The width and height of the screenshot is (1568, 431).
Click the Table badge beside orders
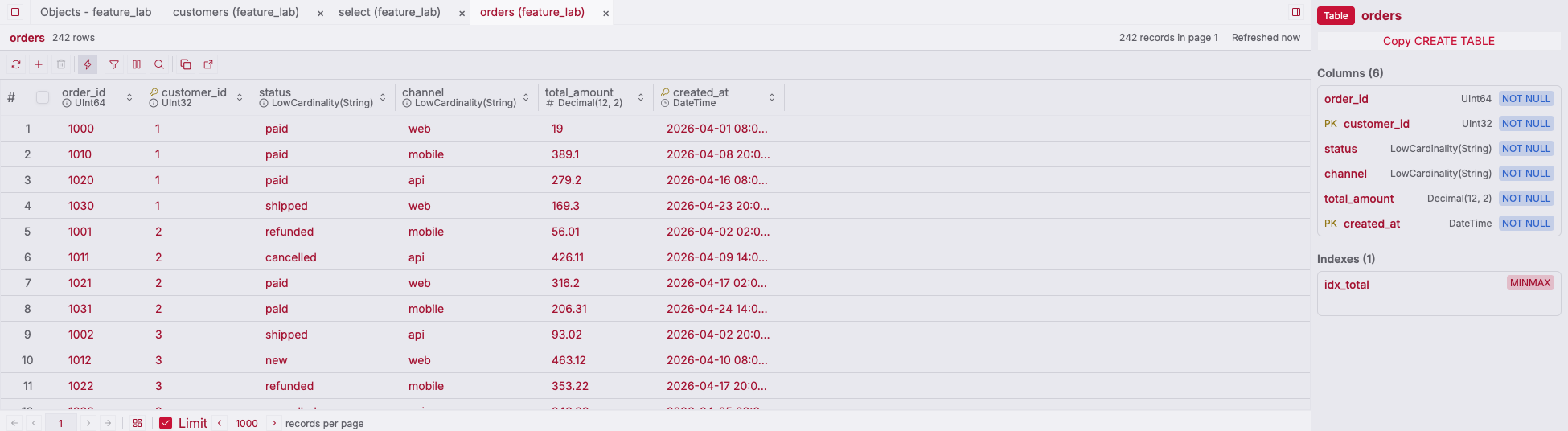(1336, 16)
